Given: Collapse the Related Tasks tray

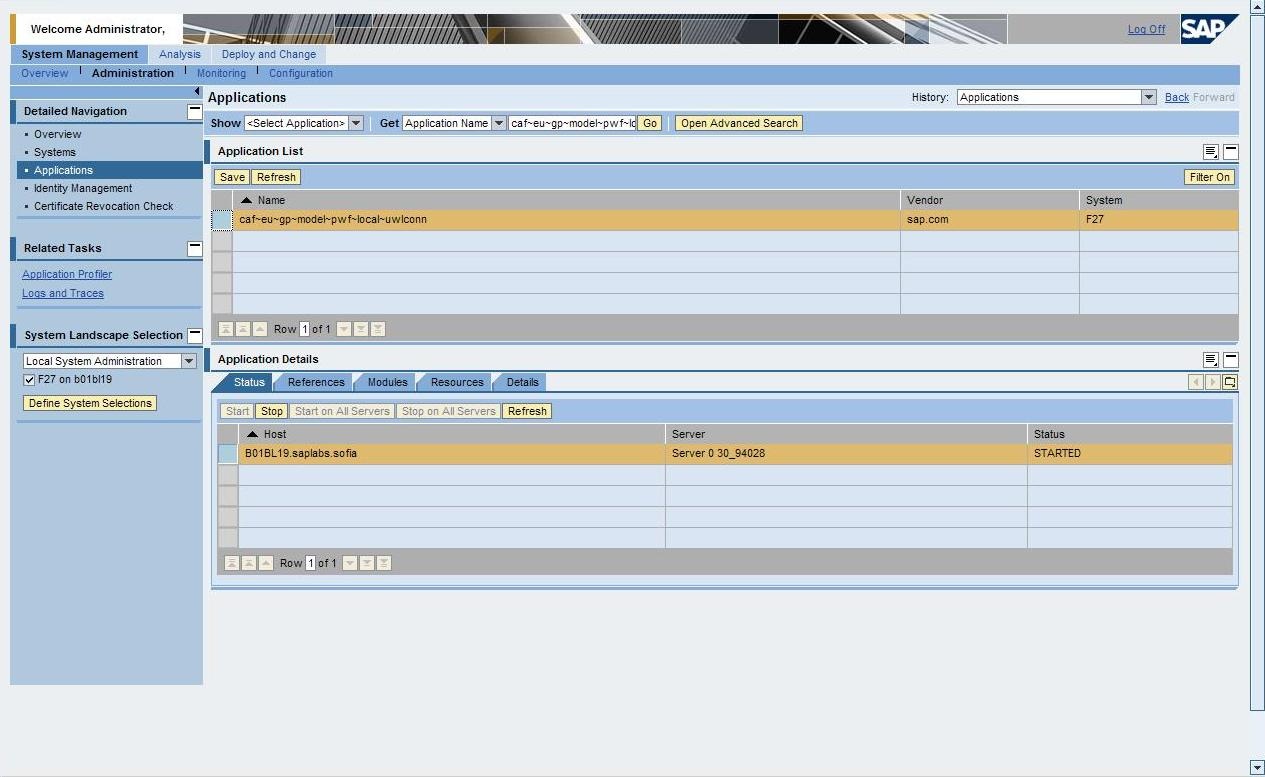Looking at the screenshot, I should (x=195, y=248).
